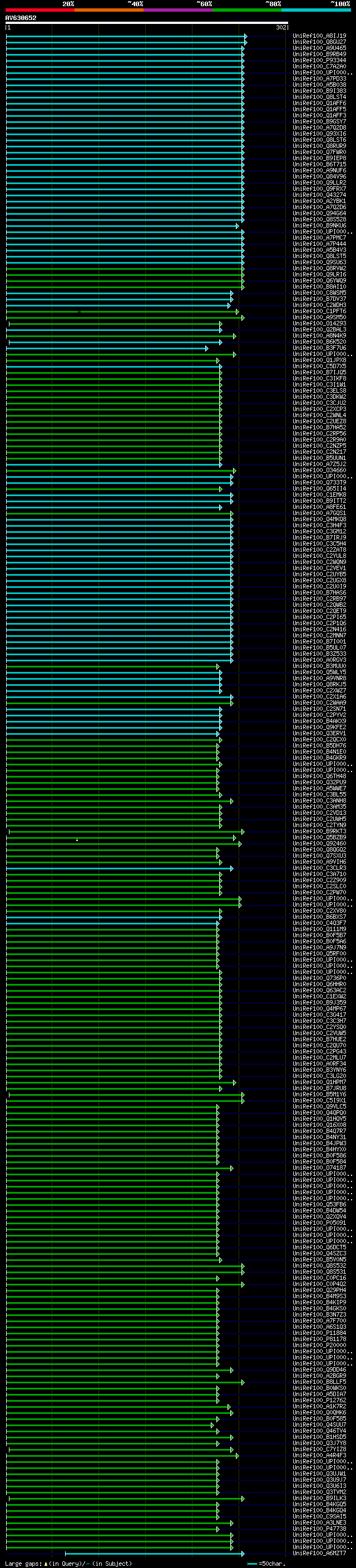Image resolution: width=356 pixels, height=1568 pixels.
Task: Select the UniRef100_Q6YW09 label
Action: pyautogui.click(x=319, y=280)
